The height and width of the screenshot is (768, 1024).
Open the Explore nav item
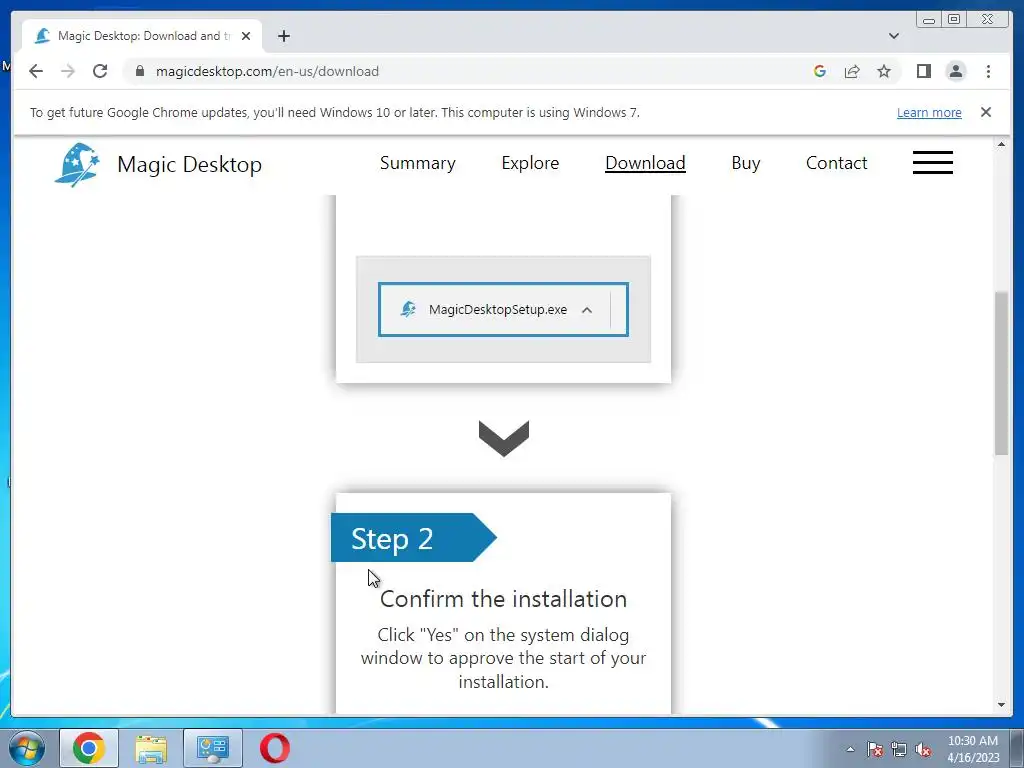click(x=530, y=163)
